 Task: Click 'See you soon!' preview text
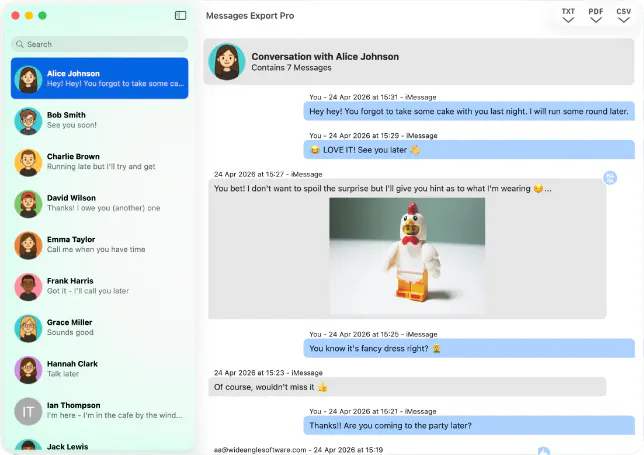(71, 125)
